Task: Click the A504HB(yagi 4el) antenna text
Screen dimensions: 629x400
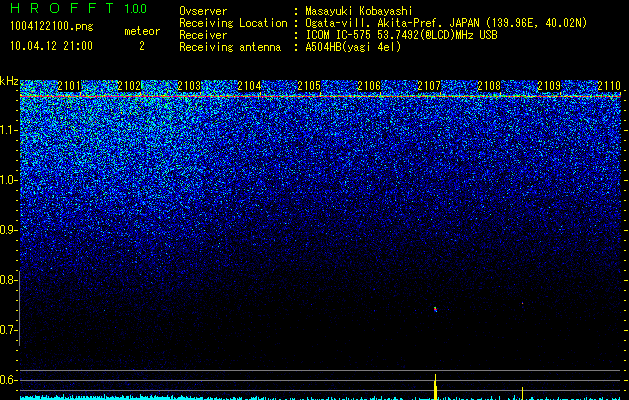Action: [353, 47]
